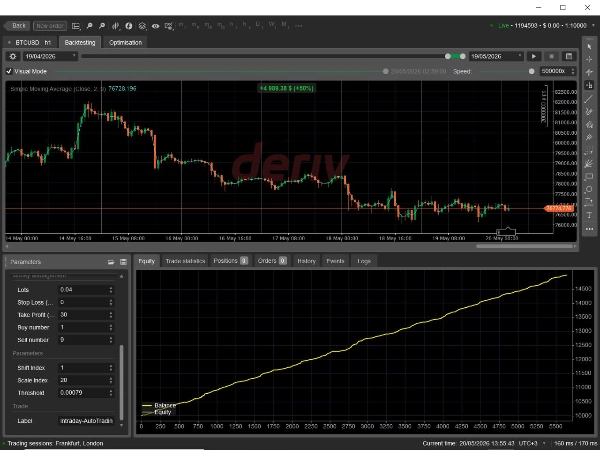
Task: Open the 19/05/2026 end date dropdown
Action: pos(496,56)
